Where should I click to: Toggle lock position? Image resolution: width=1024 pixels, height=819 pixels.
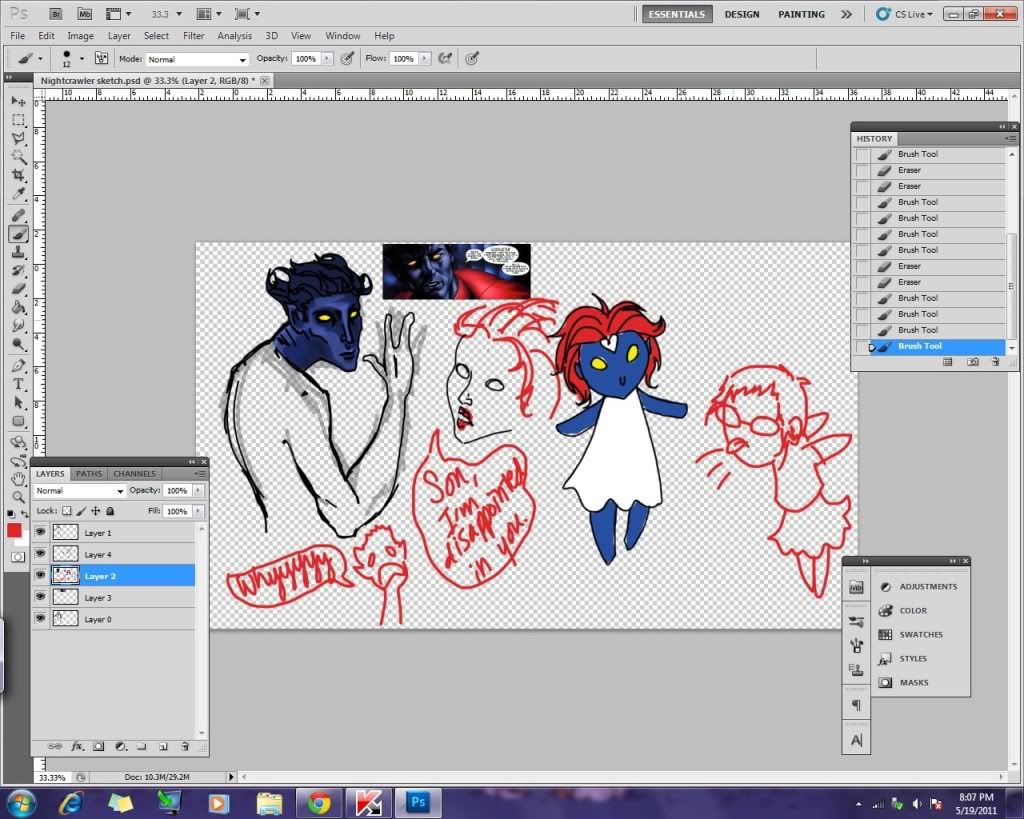(x=95, y=511)
